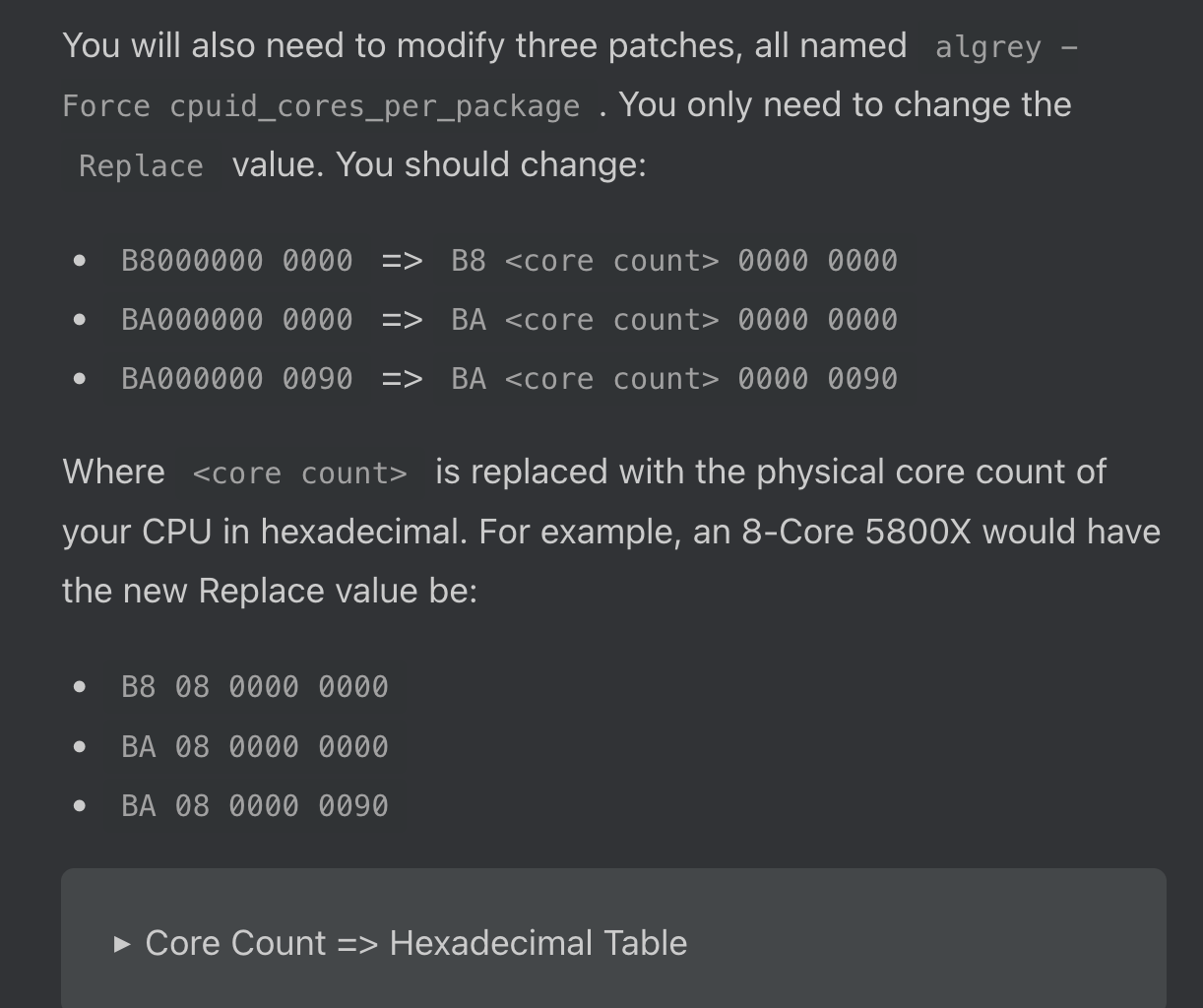Expand the Core Count Hexadecimal Table triangle
This screenshot has width=1203, height=1008.
pyautogui.click(x=122, y=944)
